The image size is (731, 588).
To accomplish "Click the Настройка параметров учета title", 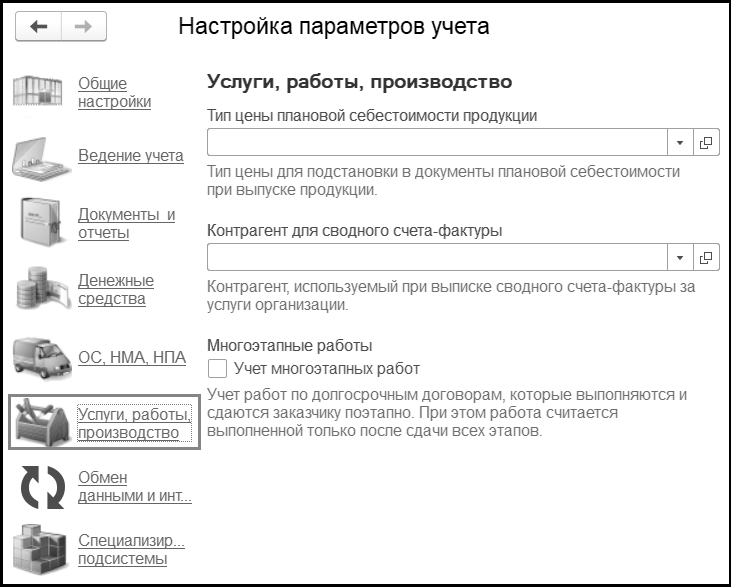I will (334, 27).
